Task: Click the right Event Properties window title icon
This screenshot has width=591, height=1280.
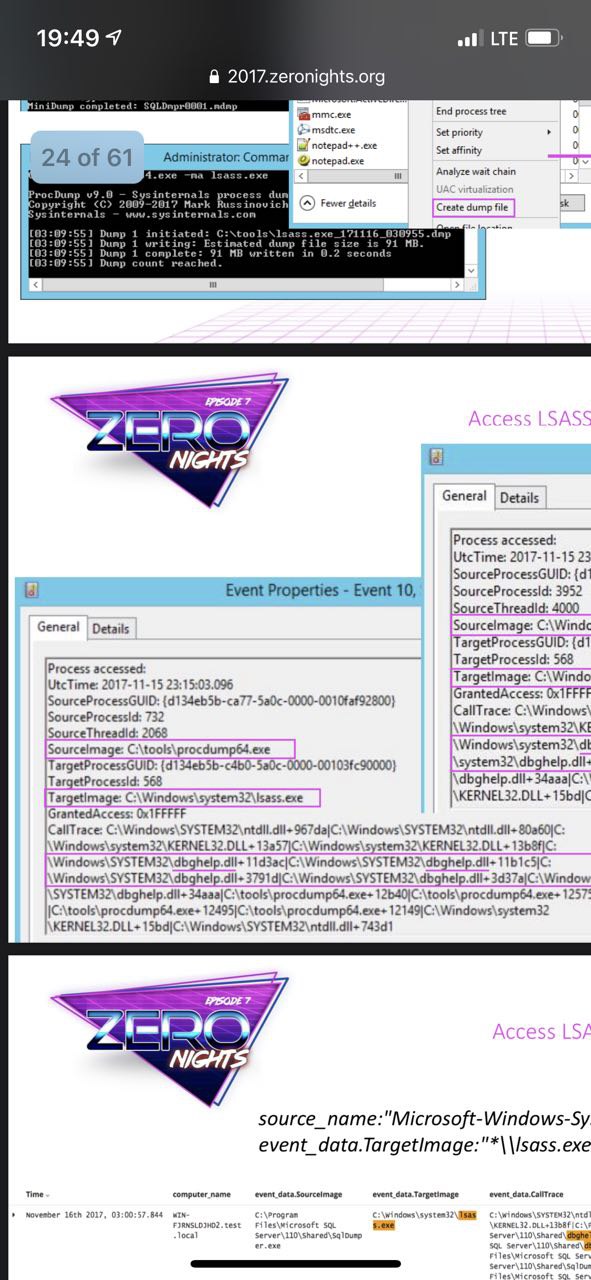Action: pyautogui.click(x=436, y=457)
